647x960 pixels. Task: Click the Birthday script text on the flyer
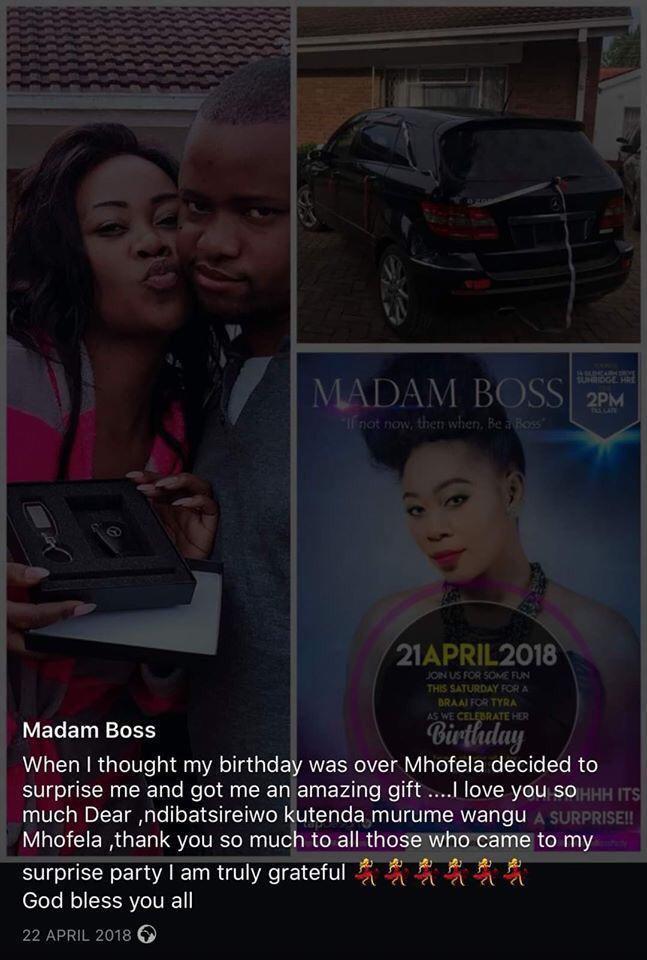[x=476, y=735]
